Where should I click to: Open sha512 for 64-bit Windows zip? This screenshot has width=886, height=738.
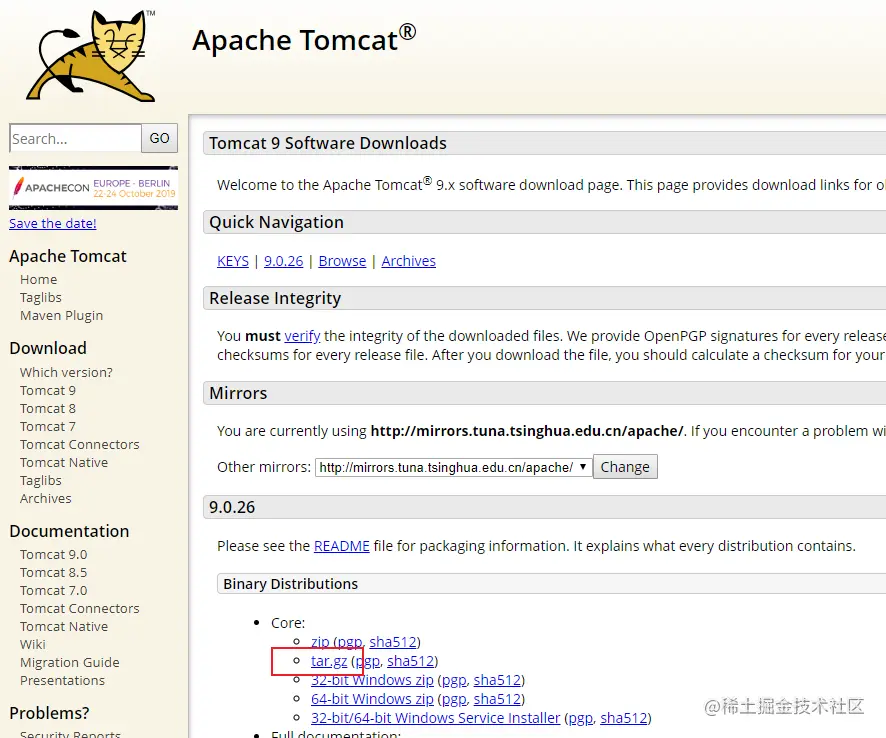(x=497, y=699)
